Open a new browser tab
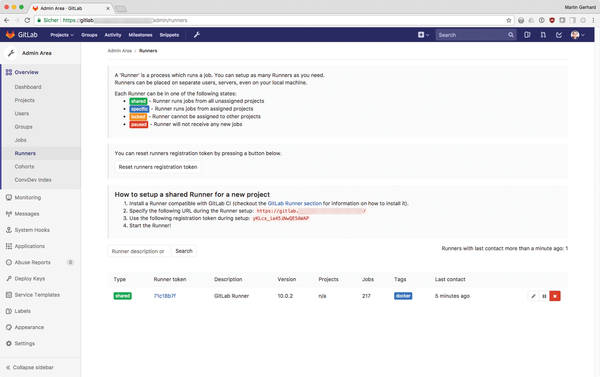This screenshot has height=377, width=600. pos(121,8)
